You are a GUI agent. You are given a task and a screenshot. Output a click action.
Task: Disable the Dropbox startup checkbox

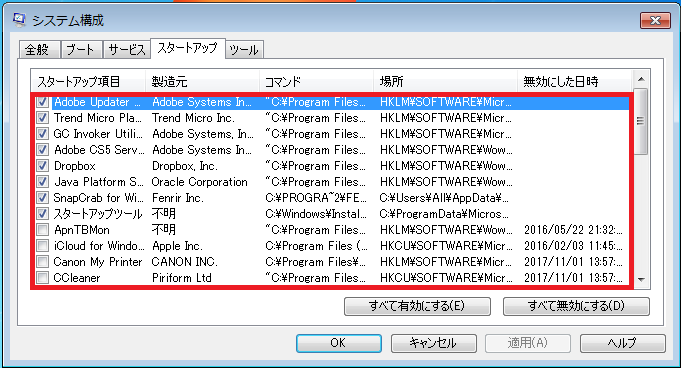point(42,166)
